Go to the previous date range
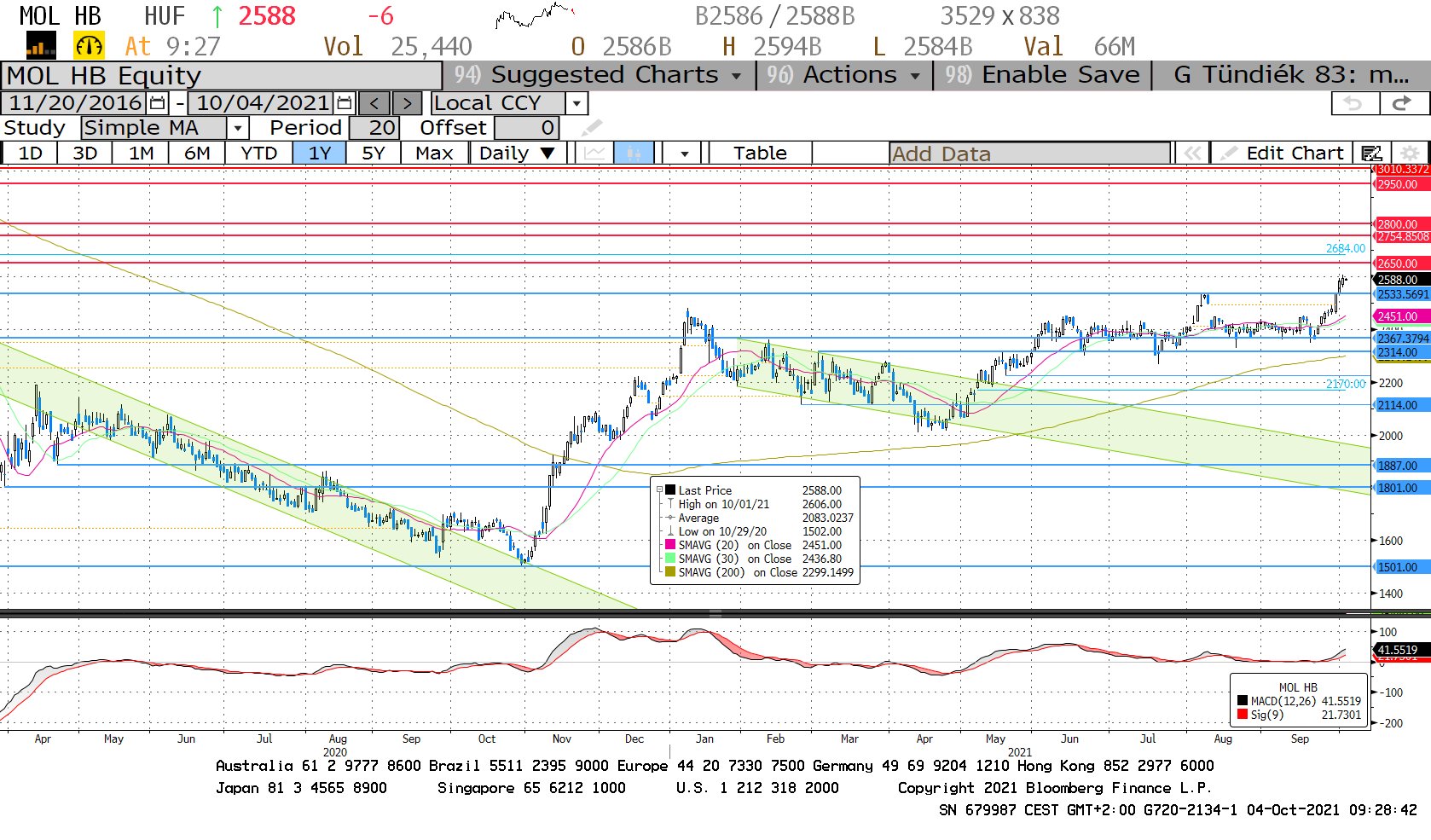This screenshot has width=1431, height=840. click(374, 103)
